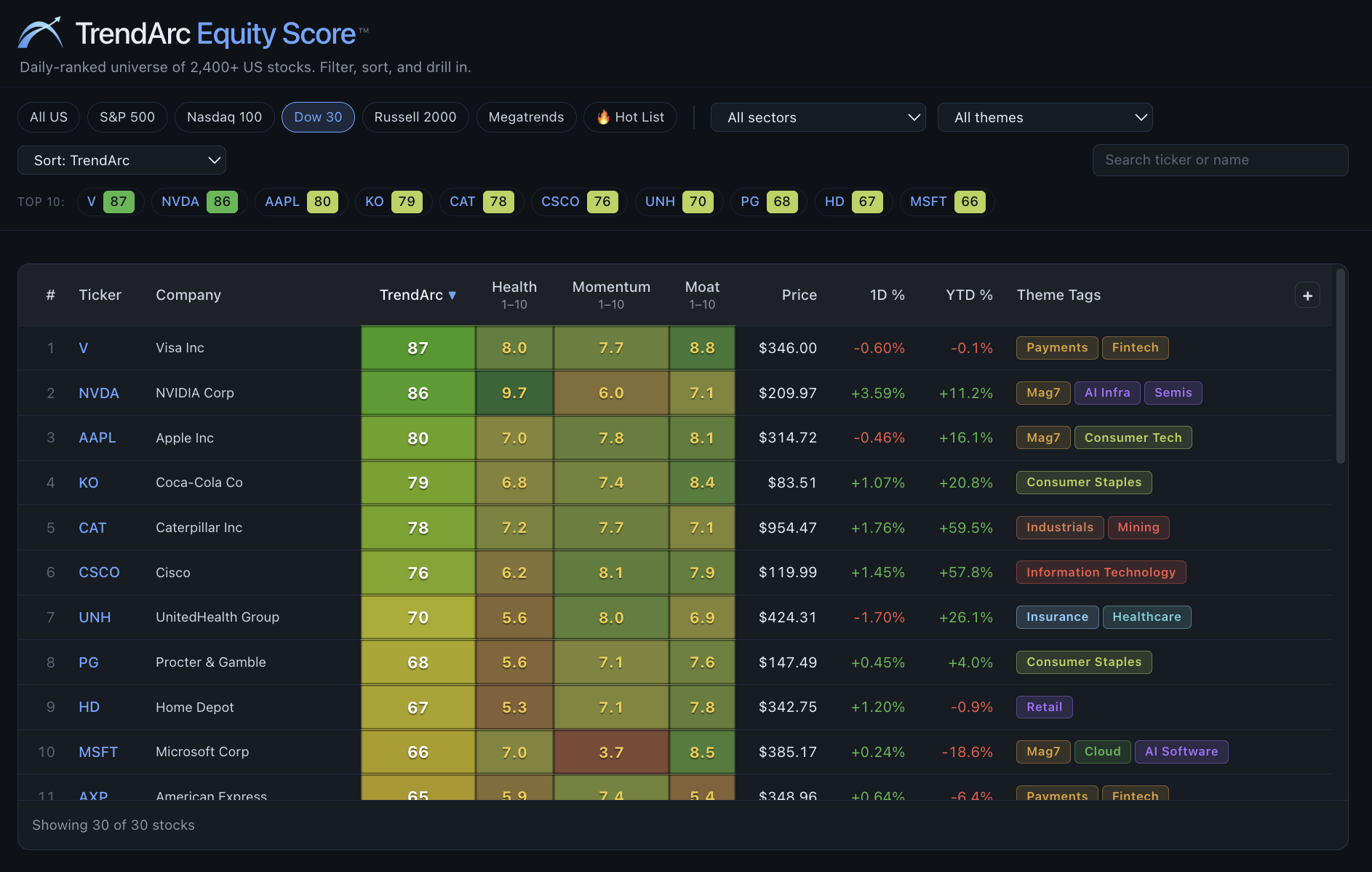The image size is (1372, 872).
Task: Click the PG 68 top-10 chip
Action: point(768,202)
